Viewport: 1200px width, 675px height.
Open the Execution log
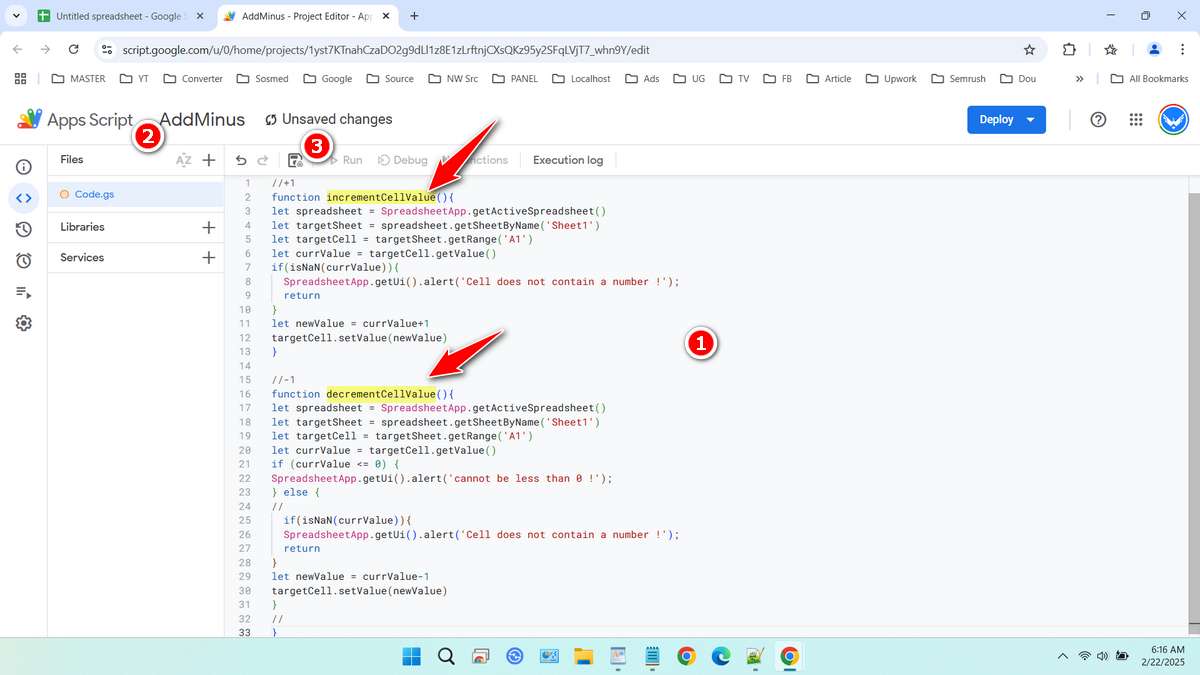point(567,160)
